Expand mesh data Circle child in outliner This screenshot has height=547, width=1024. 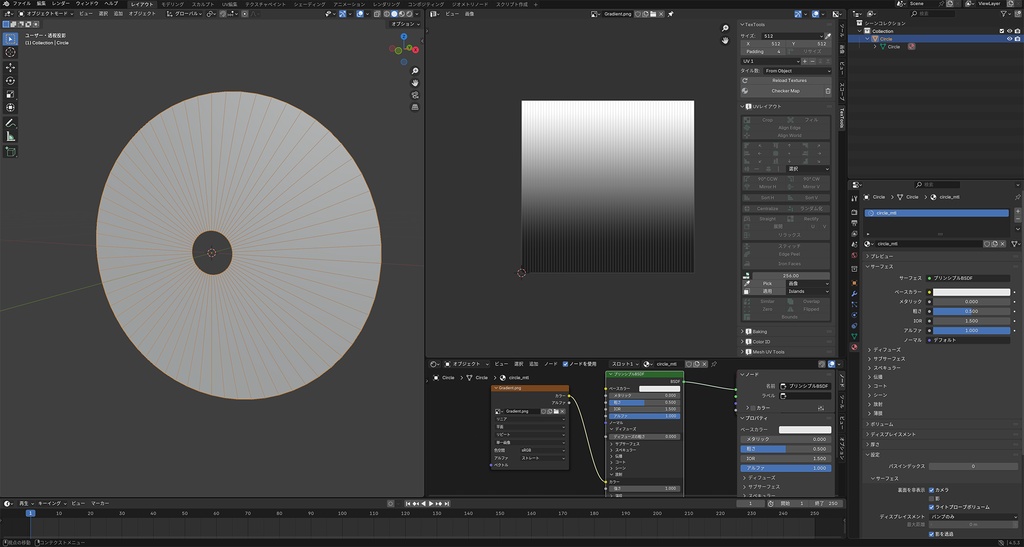[875, 46]
